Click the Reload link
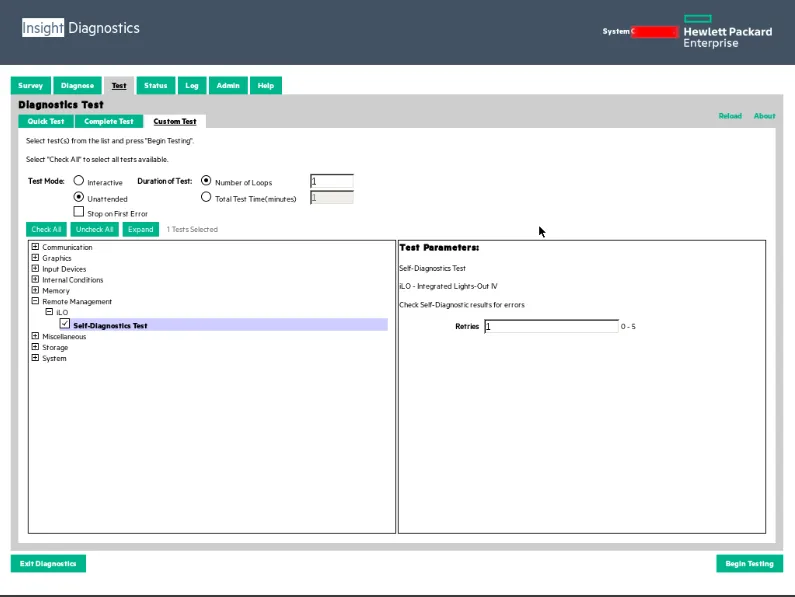Viewport: 795px width, 597px height. point(730,116)
